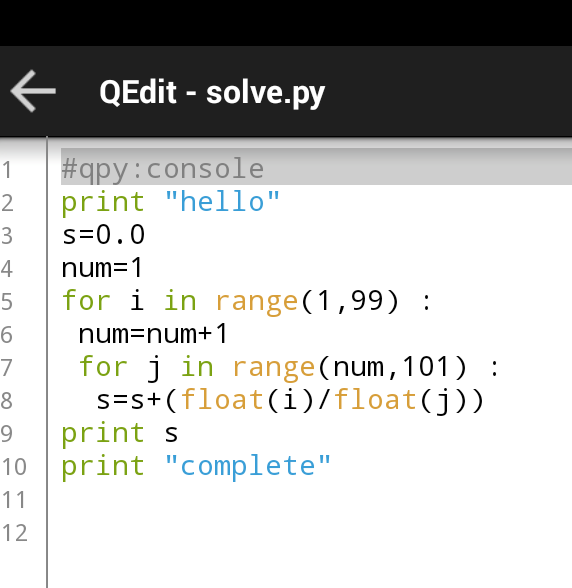Select the #qpy:console comment line
The width and height of the screenshot is (572, 588).
[162, 169]
